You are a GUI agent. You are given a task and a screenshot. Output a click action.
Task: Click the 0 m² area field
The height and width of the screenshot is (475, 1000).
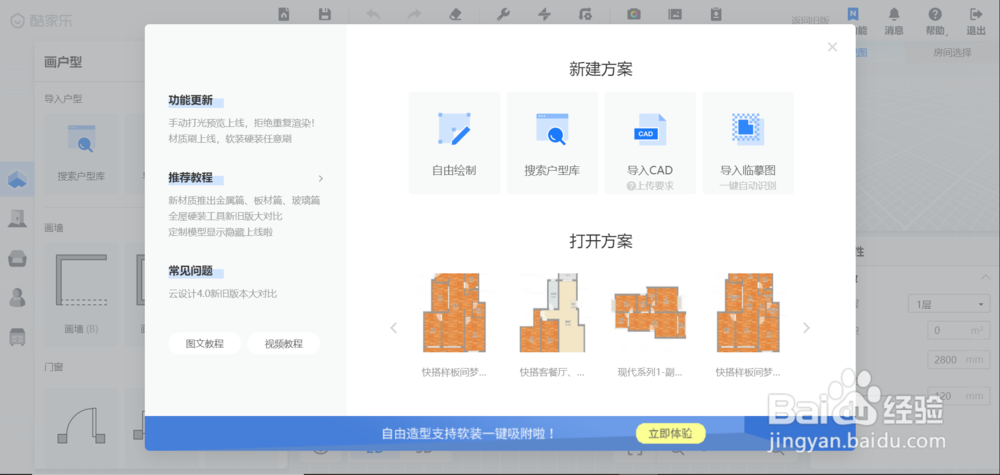coord(958,330)
